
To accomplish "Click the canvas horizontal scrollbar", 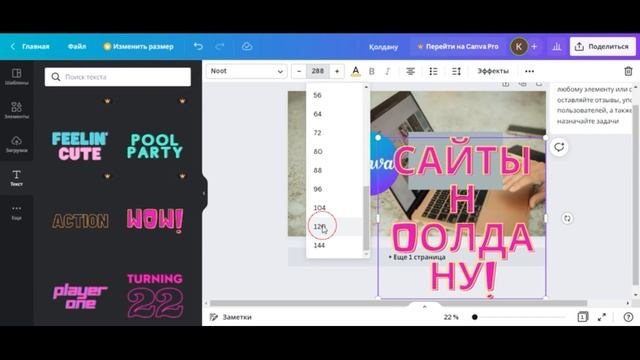I will (x=398, y=303).
